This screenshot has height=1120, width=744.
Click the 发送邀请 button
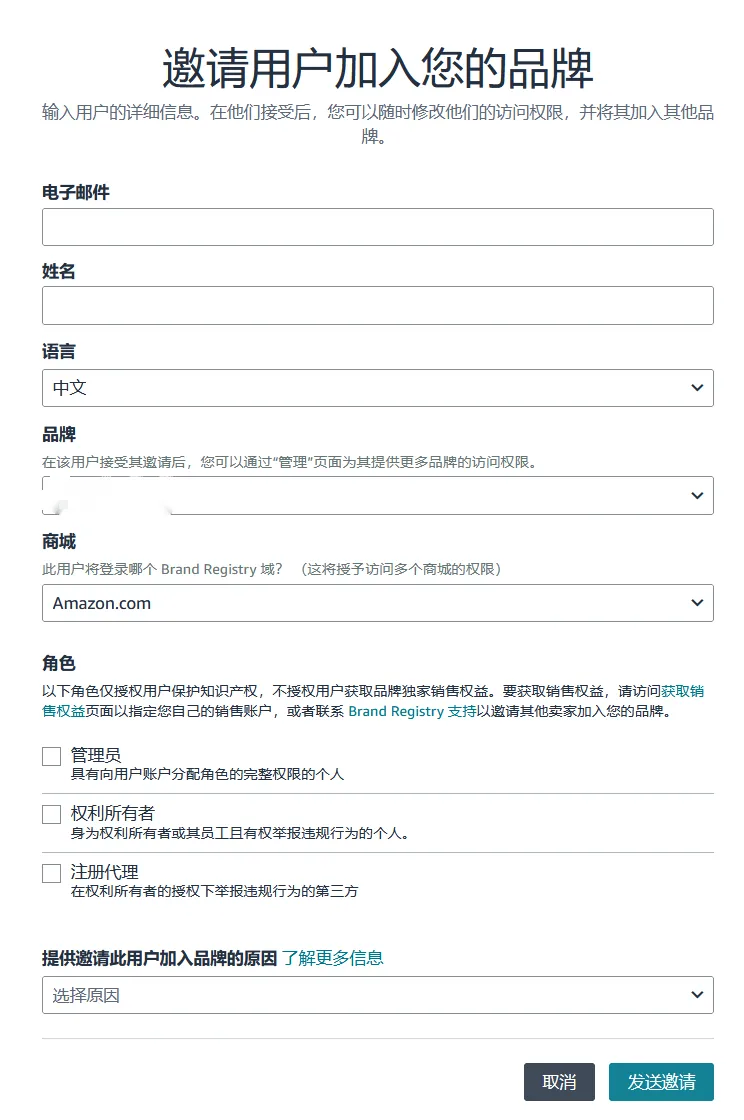661,1082
